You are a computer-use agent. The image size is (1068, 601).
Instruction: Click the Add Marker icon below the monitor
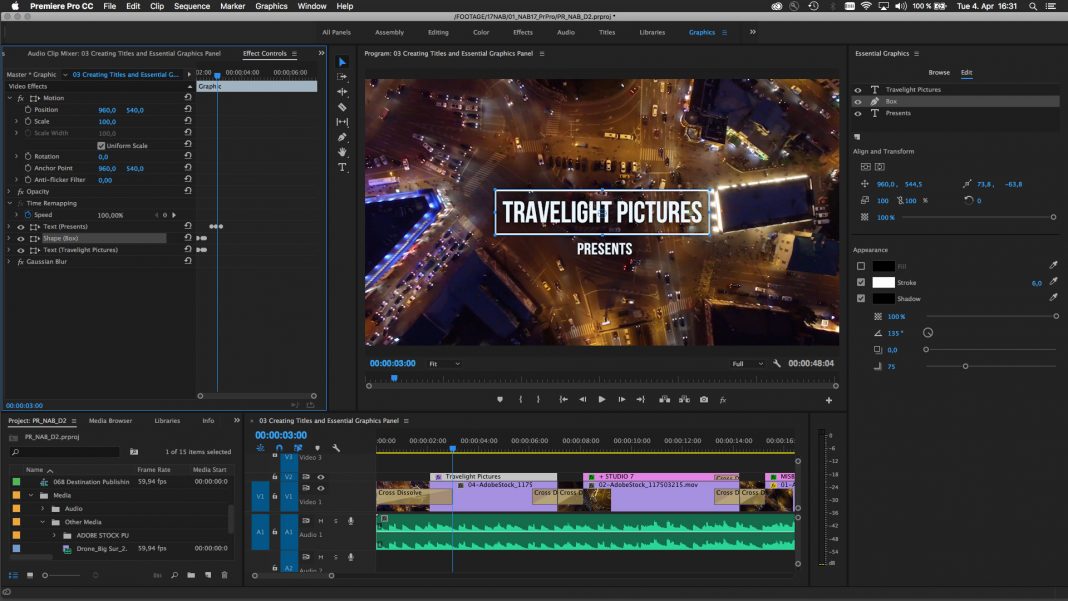[x=498, y=398]
